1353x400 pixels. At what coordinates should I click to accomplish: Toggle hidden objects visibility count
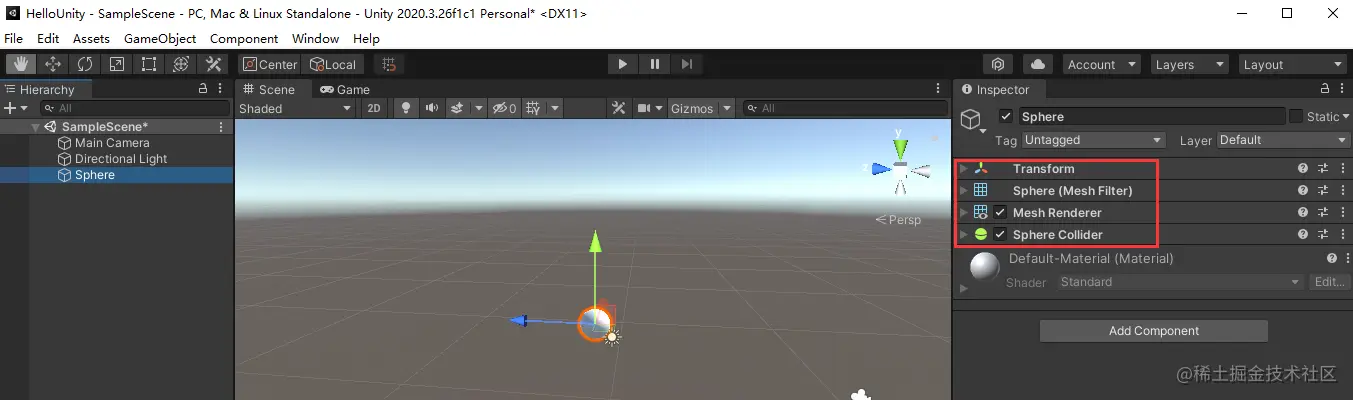click(505, 108)
